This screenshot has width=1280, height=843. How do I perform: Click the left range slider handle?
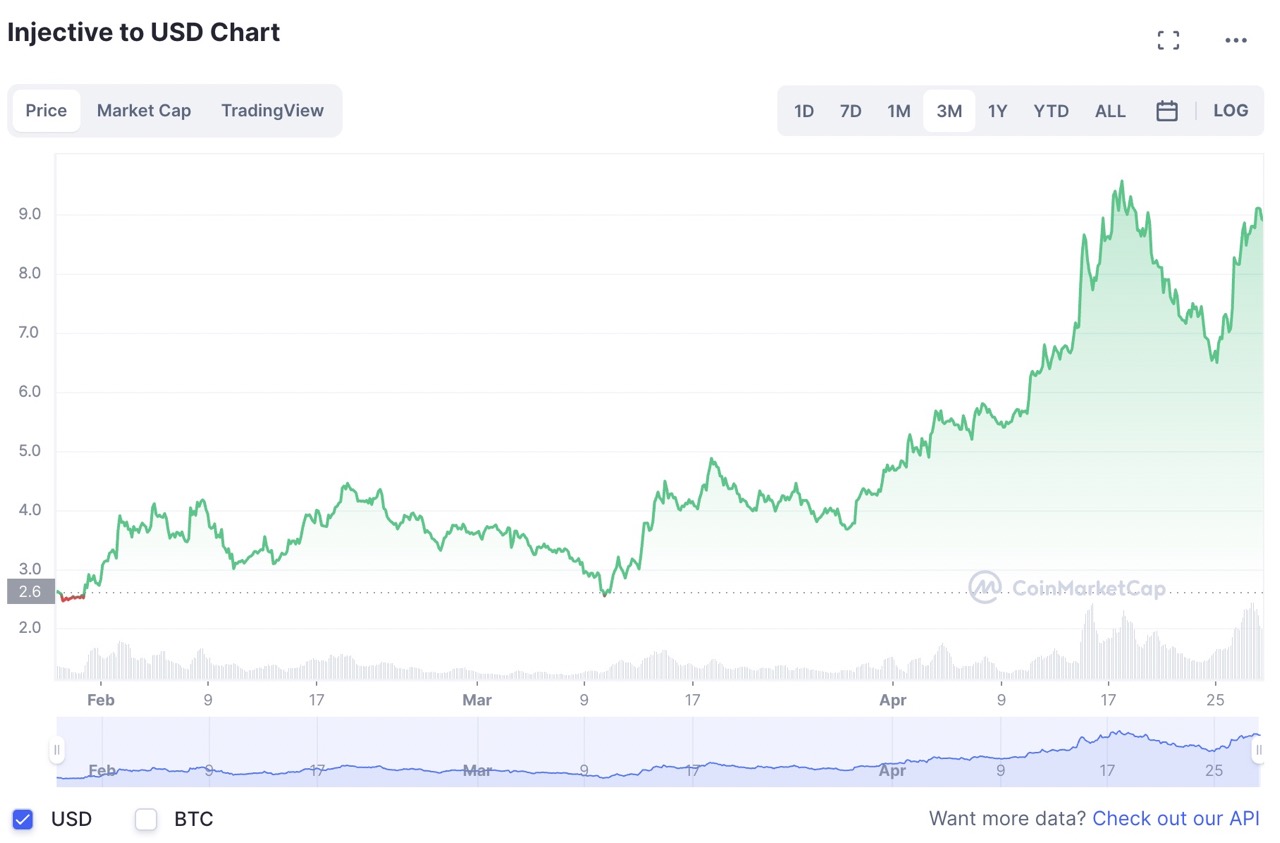coord(57,749)
